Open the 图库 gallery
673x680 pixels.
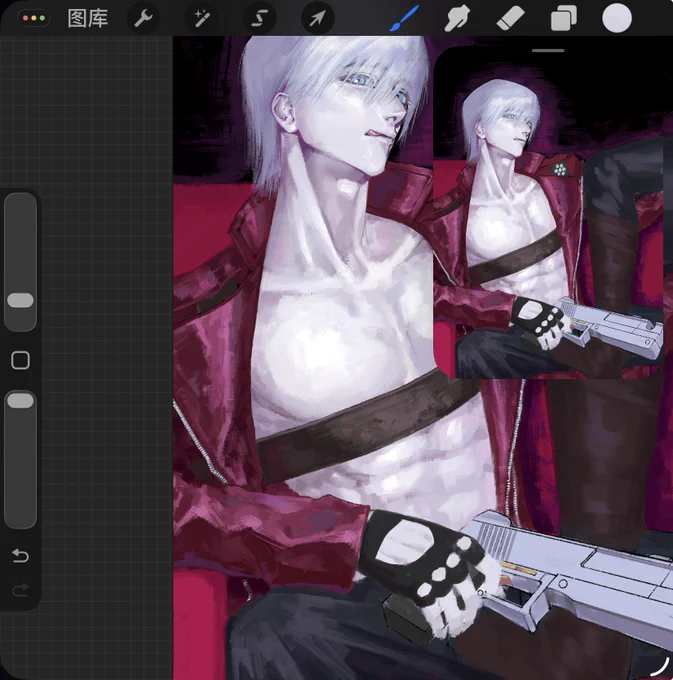pos(88,19)
